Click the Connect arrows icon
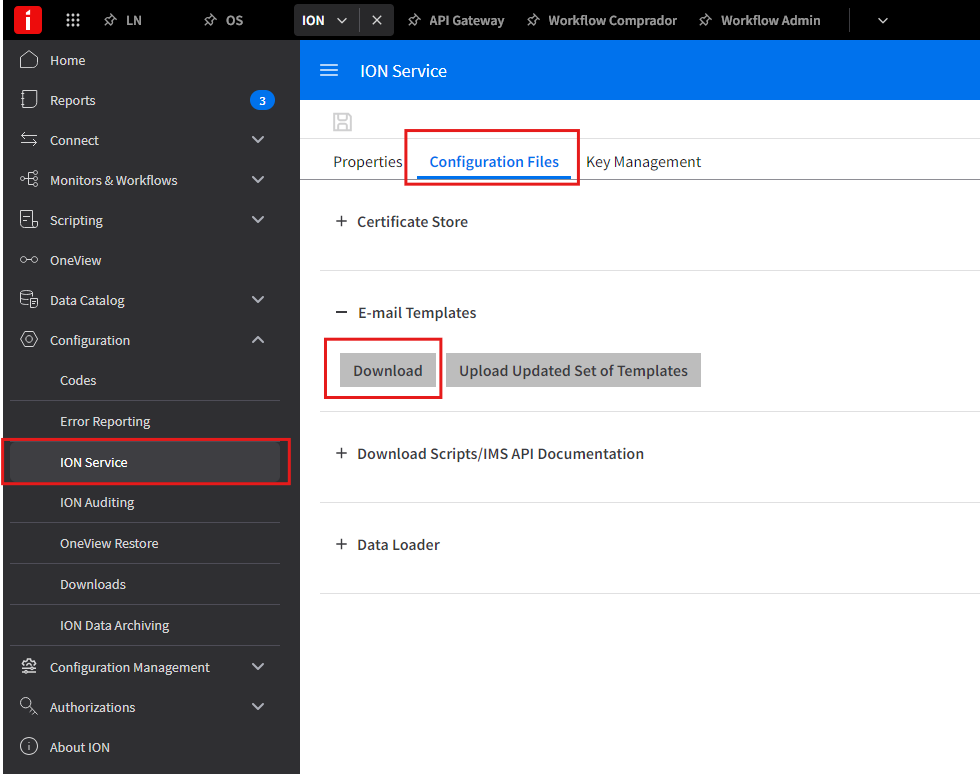Screen dimensions: 980x774 [29, 139]
